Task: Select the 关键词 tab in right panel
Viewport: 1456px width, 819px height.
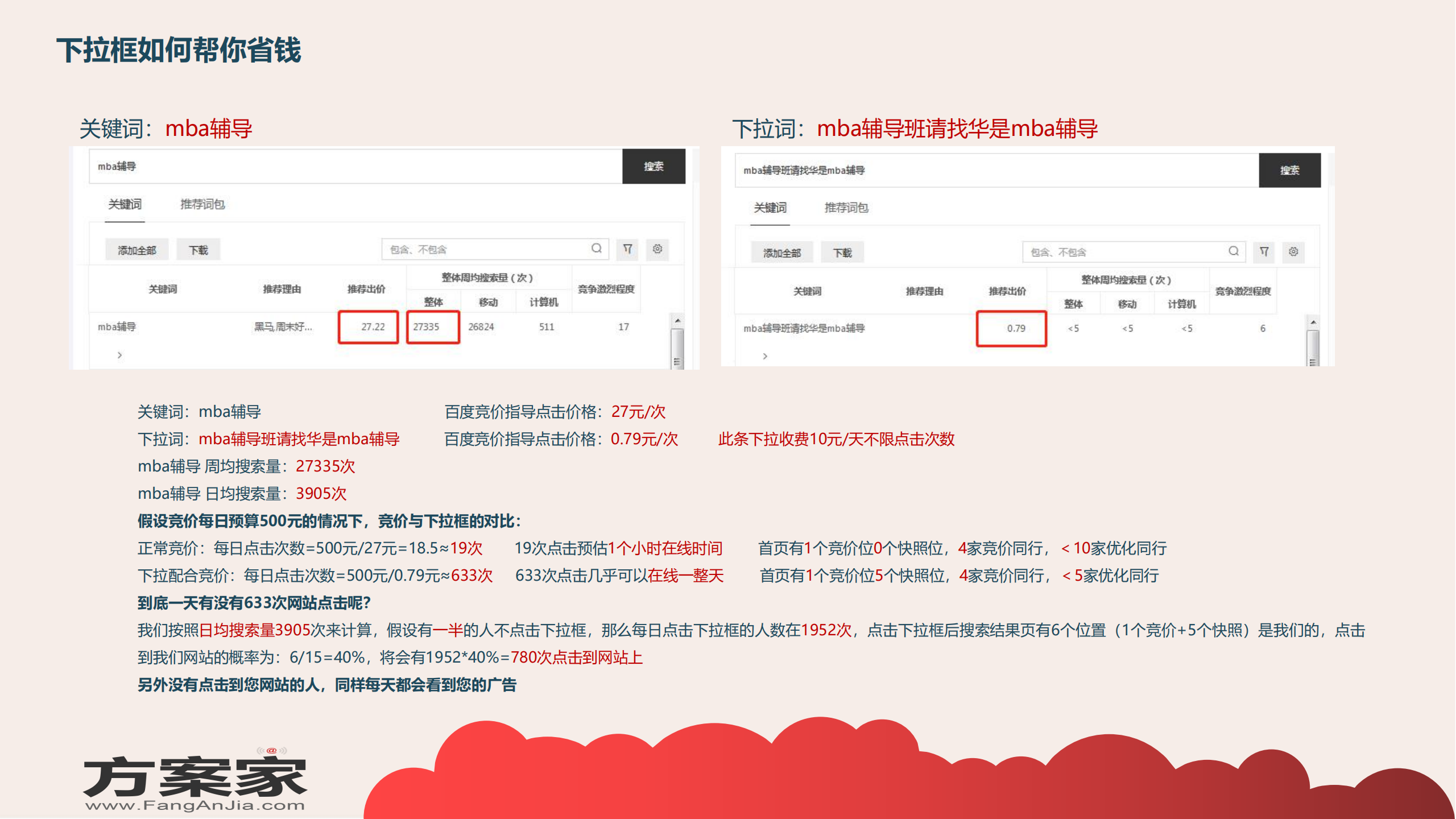Action: pos(770,208)
